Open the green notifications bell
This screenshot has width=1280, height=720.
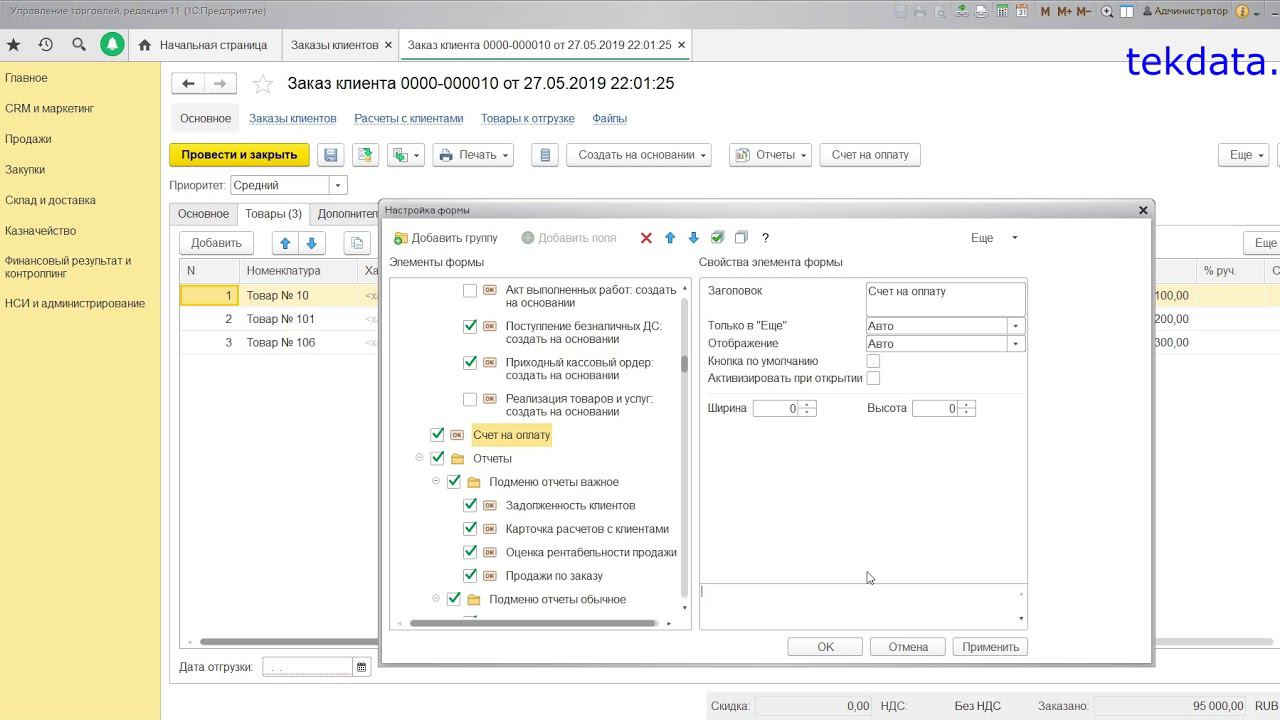pyautogui.click(x=112, y=45)
